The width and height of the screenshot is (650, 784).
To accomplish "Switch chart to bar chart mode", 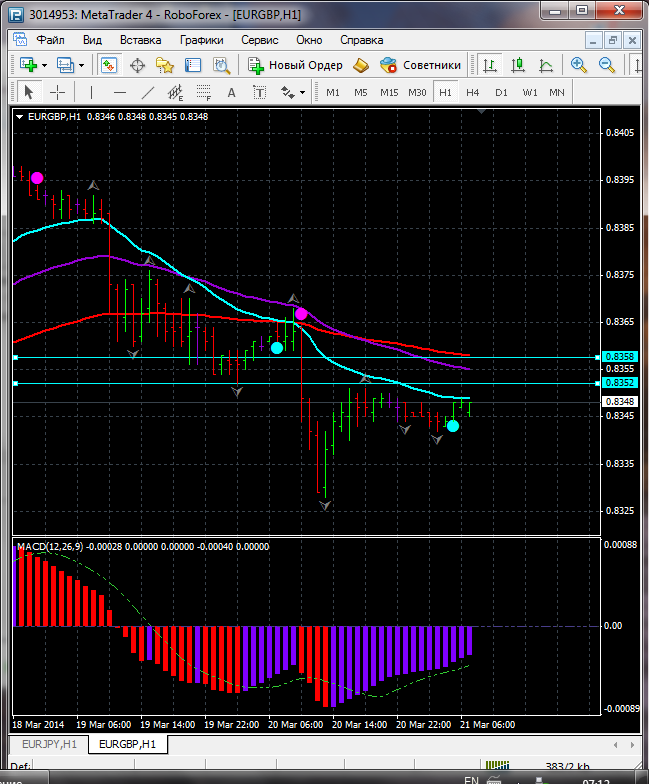I will 490,65.
